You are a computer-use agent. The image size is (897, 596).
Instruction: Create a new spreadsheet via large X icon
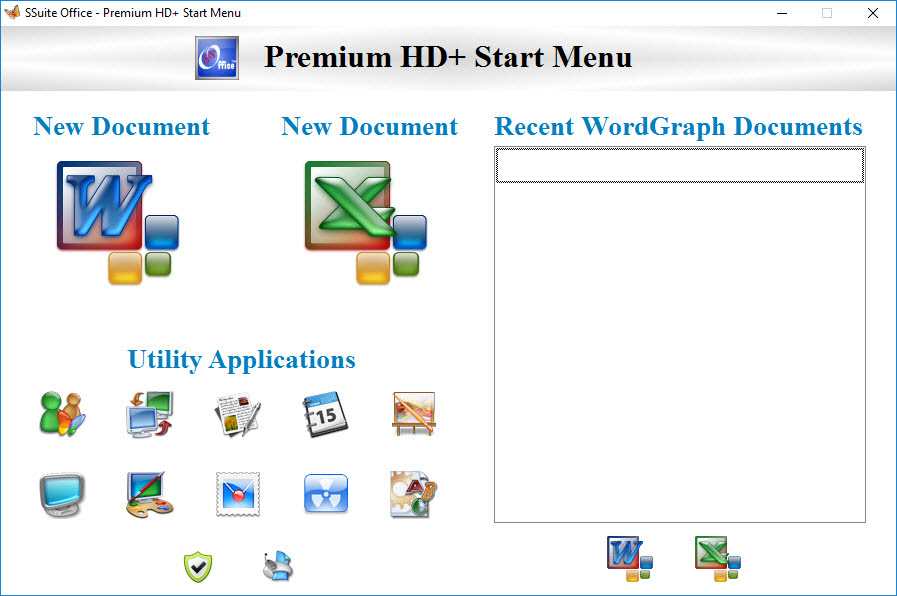[x=366, y=222]
